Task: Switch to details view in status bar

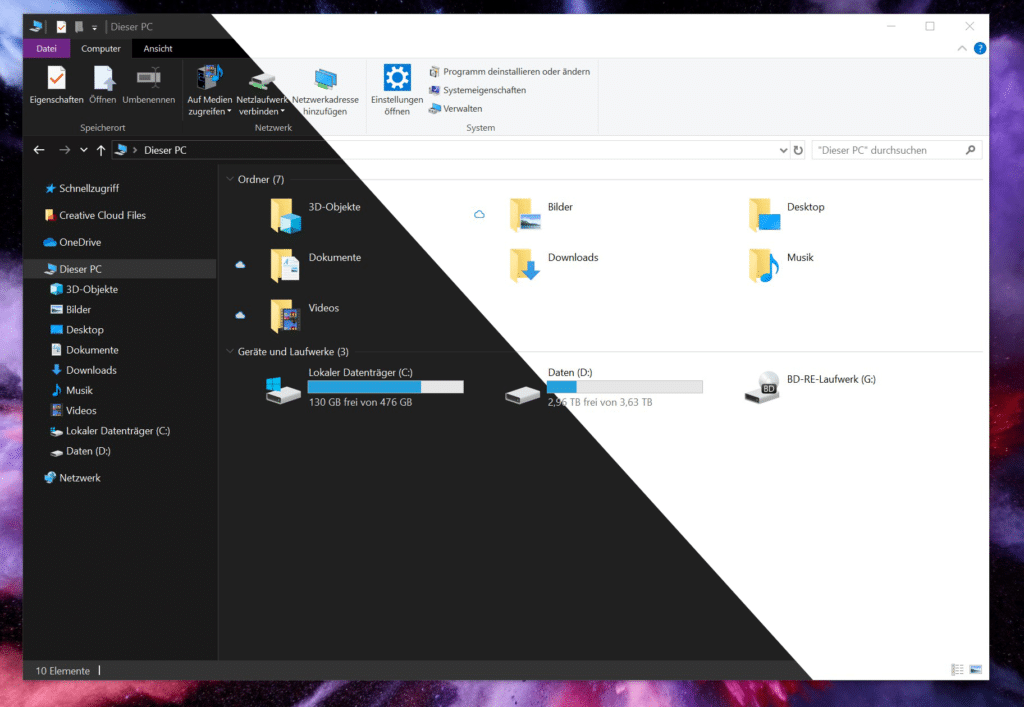Action: click(958, 669)
